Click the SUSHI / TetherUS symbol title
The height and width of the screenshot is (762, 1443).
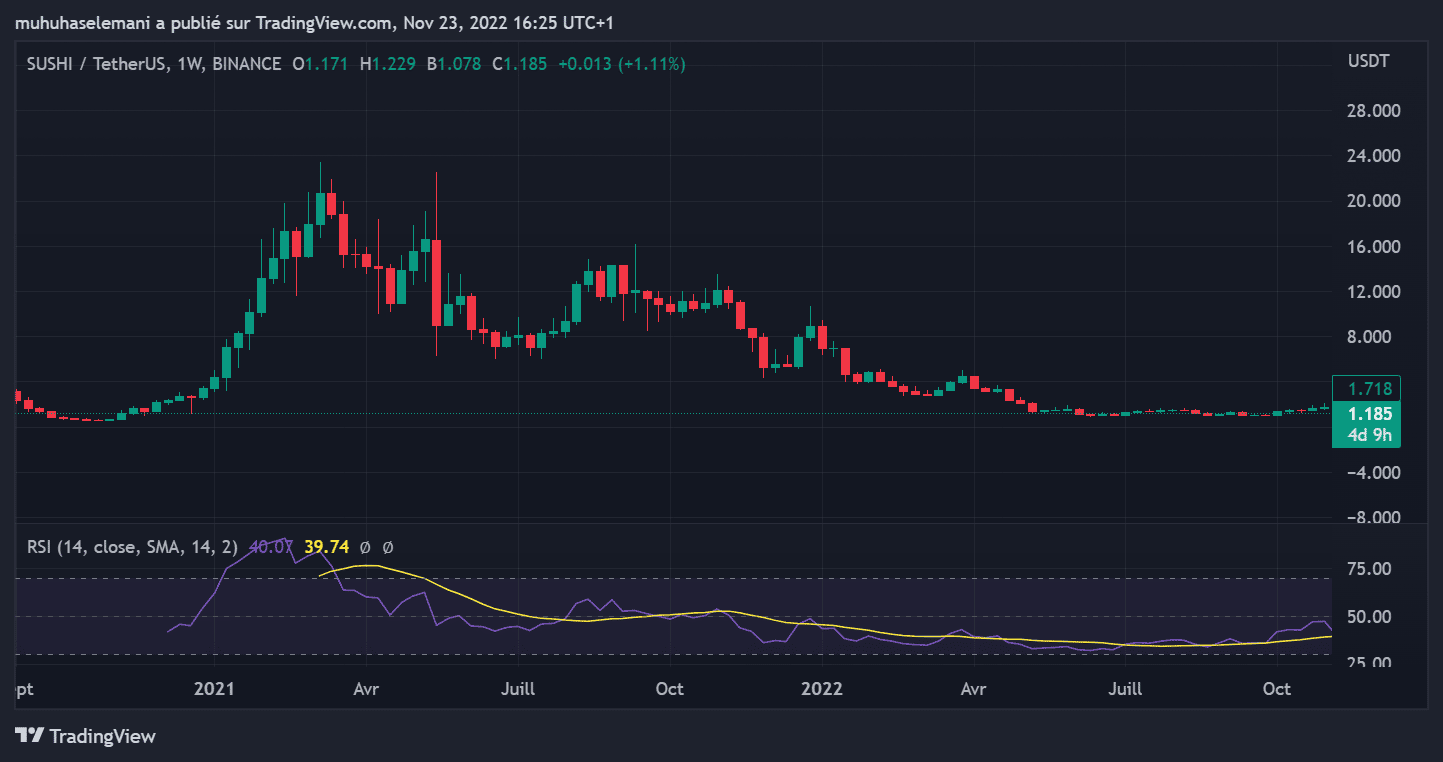pos(98,64)
